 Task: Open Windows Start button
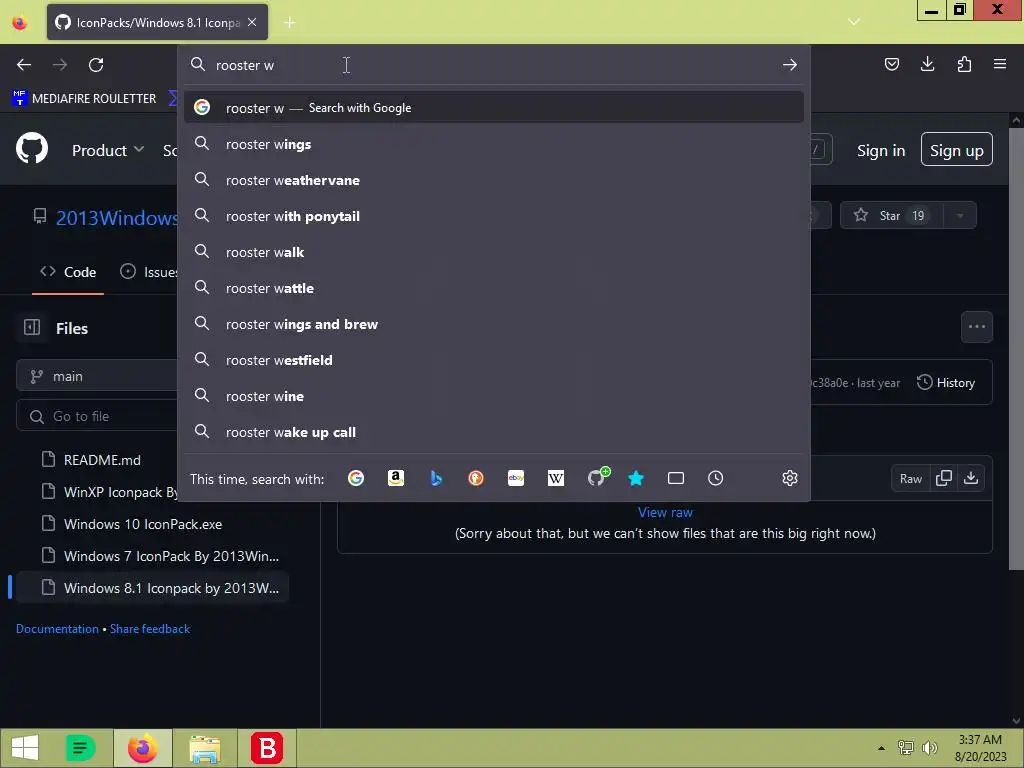(25, 748)
